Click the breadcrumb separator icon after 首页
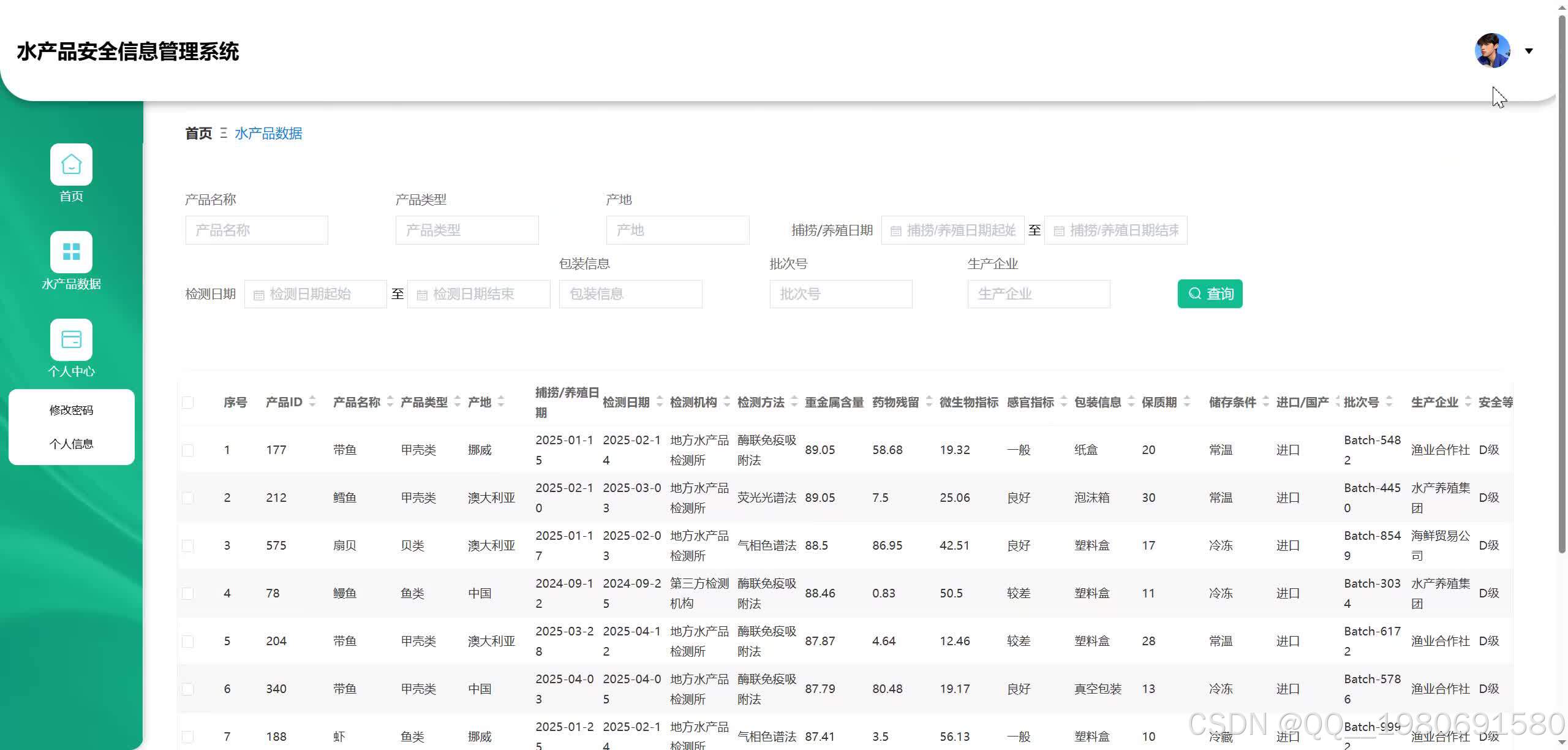Viewport: 1568px width, 750px height. (224, 134)
